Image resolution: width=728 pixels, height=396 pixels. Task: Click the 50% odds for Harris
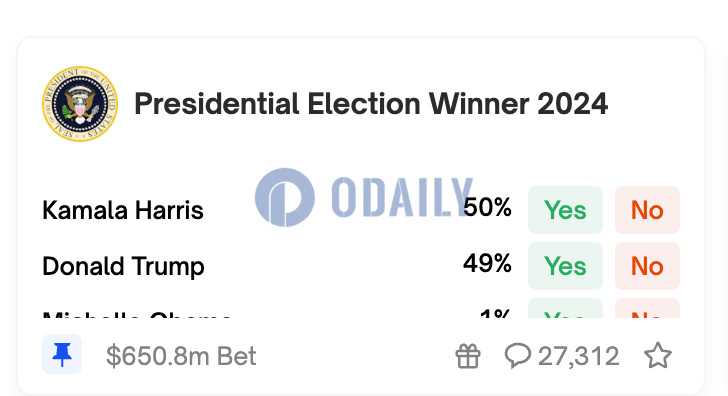click(488, 208)
